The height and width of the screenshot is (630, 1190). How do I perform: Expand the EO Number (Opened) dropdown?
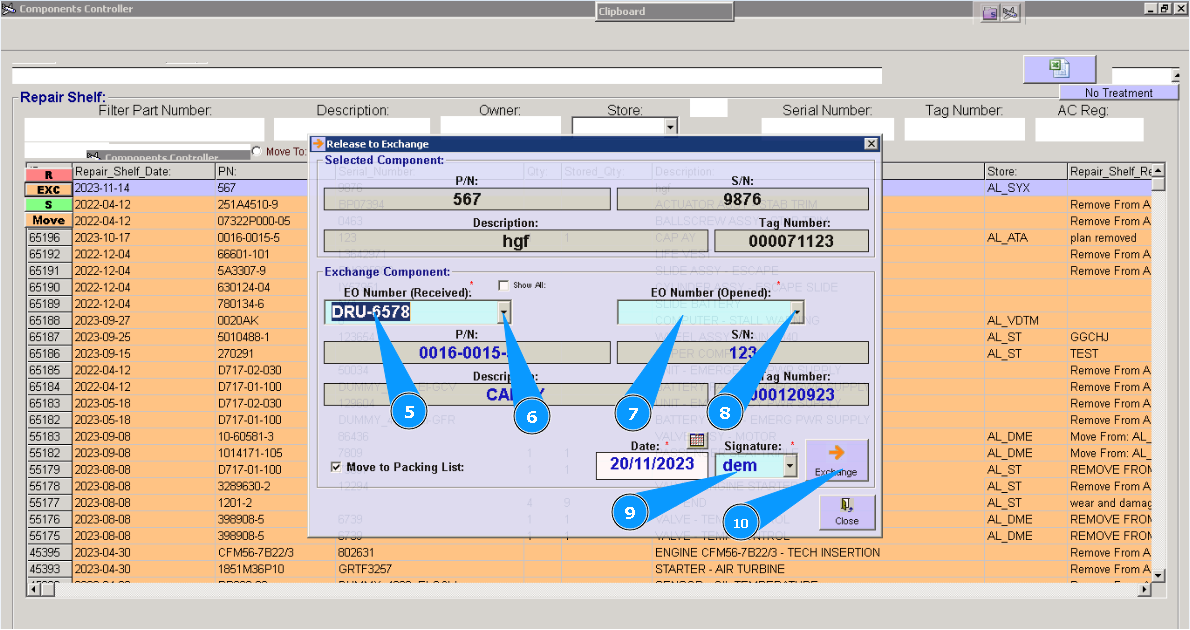797,312
